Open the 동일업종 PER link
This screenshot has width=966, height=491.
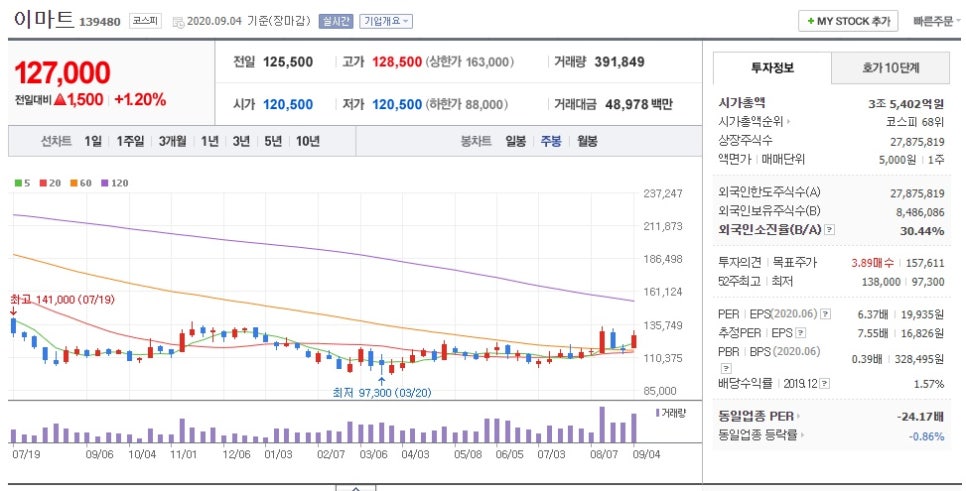point(759,416)
